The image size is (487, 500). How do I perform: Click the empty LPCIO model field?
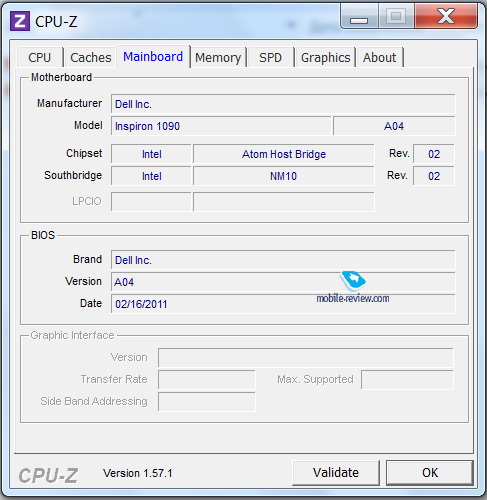point(284,201)
